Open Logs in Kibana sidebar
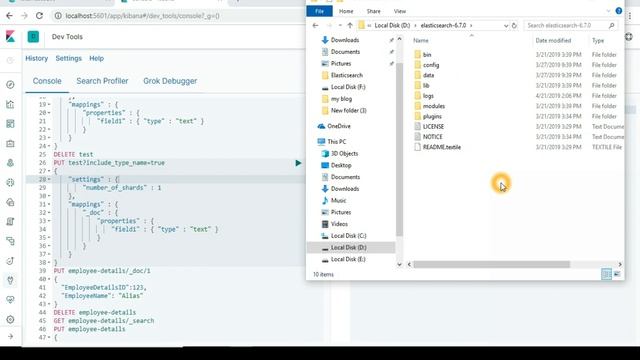 (x=10, y=222)
